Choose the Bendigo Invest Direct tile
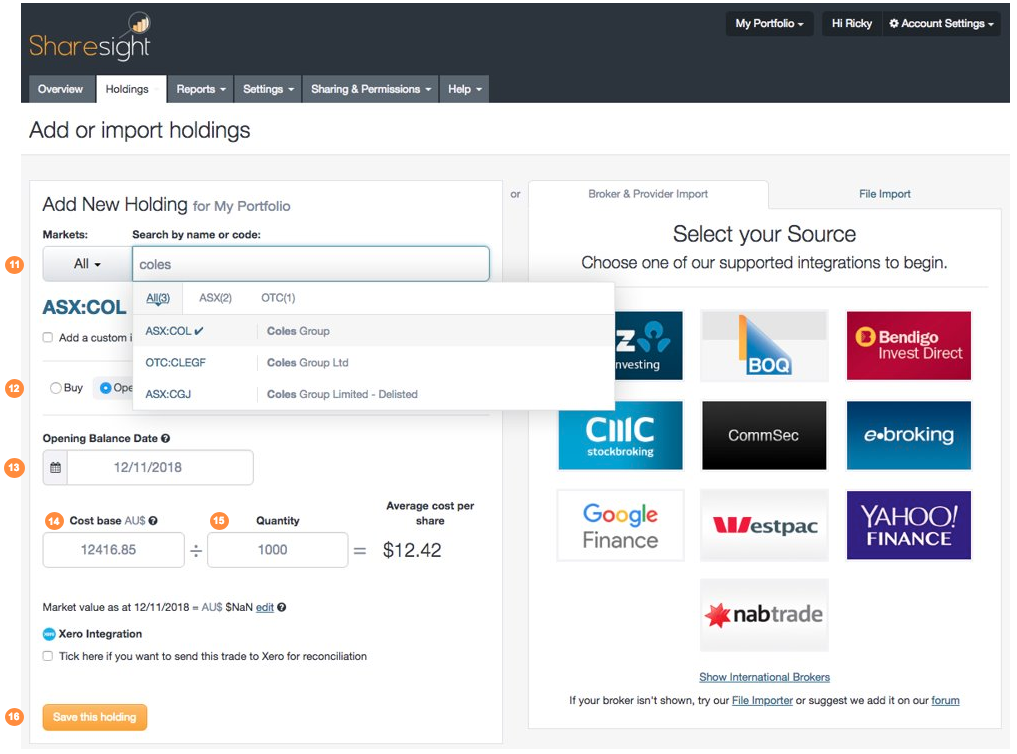Image resolution: width=1017 pixels, height=754 pixels. [909, 345]
